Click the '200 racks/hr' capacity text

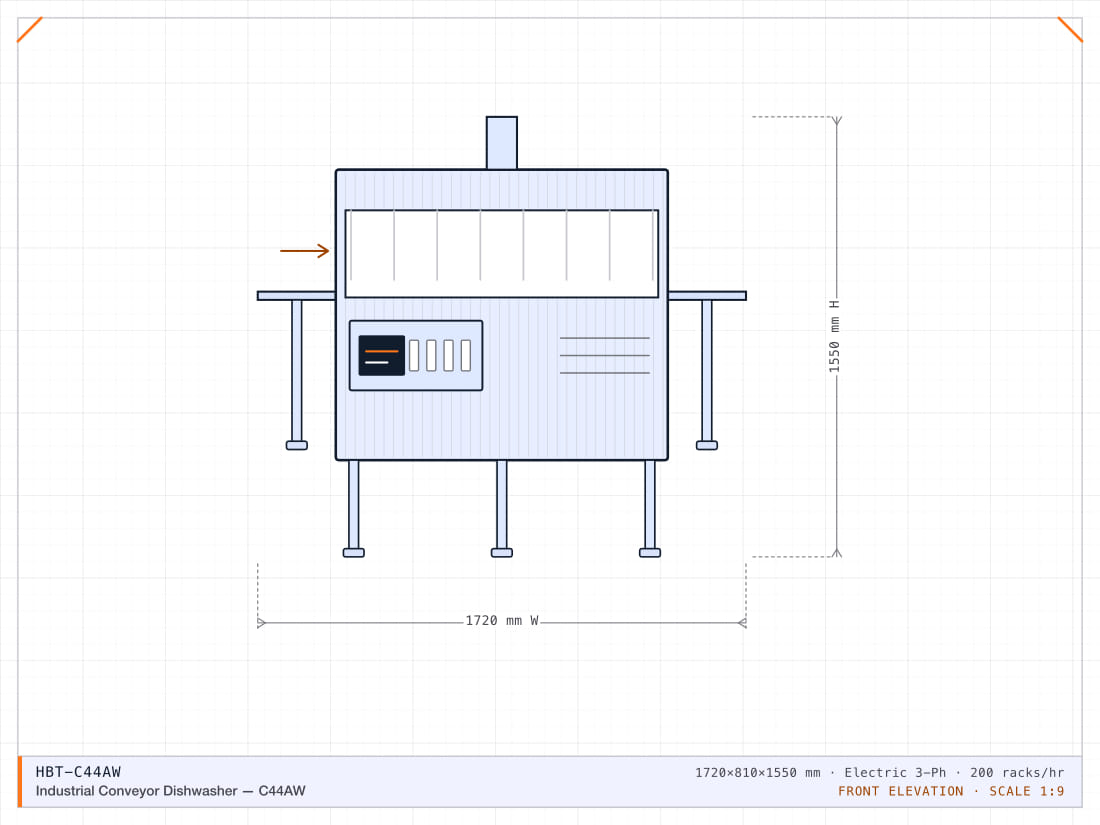coord(1017,772)
